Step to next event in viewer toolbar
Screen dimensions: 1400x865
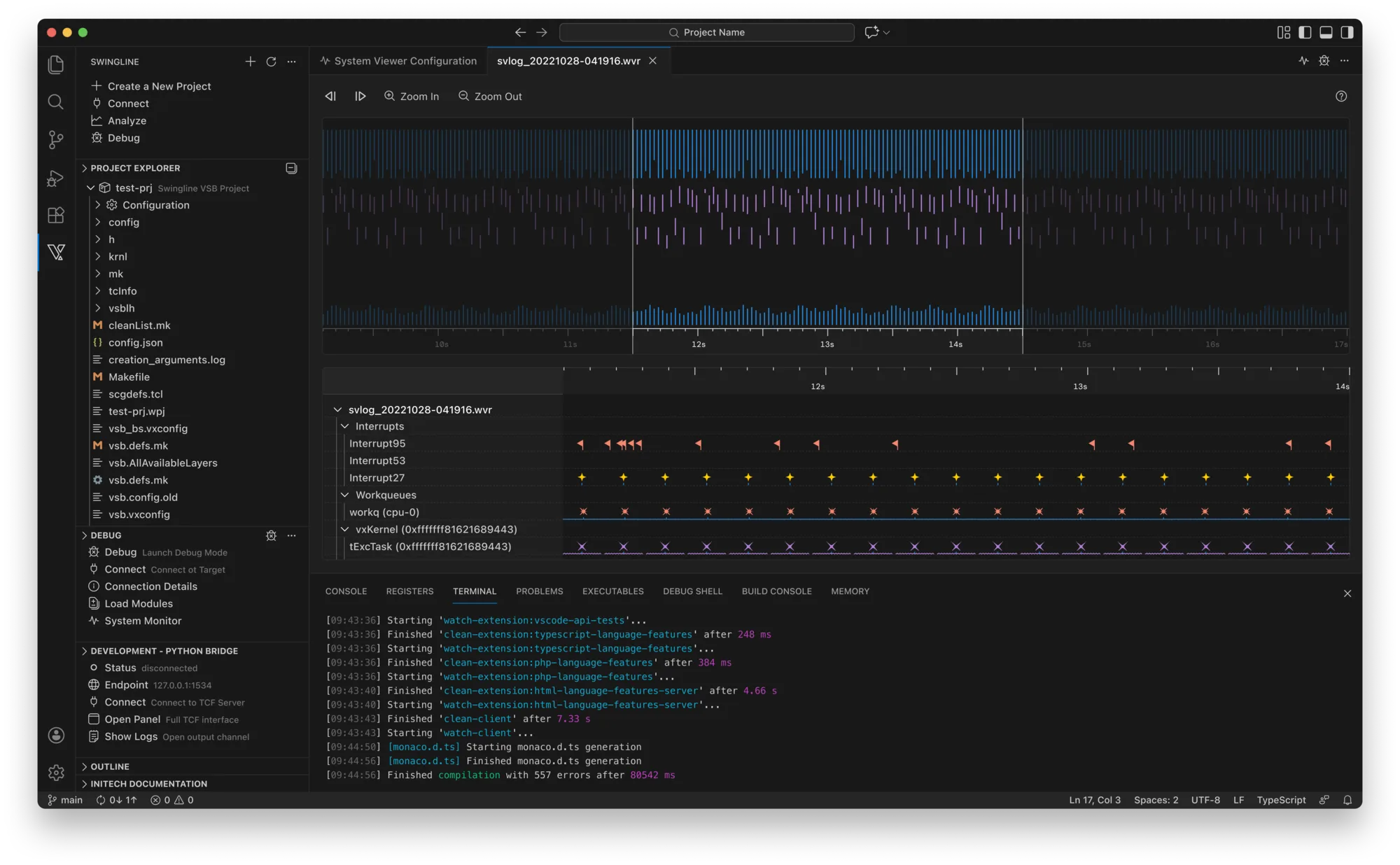point(360,96)
